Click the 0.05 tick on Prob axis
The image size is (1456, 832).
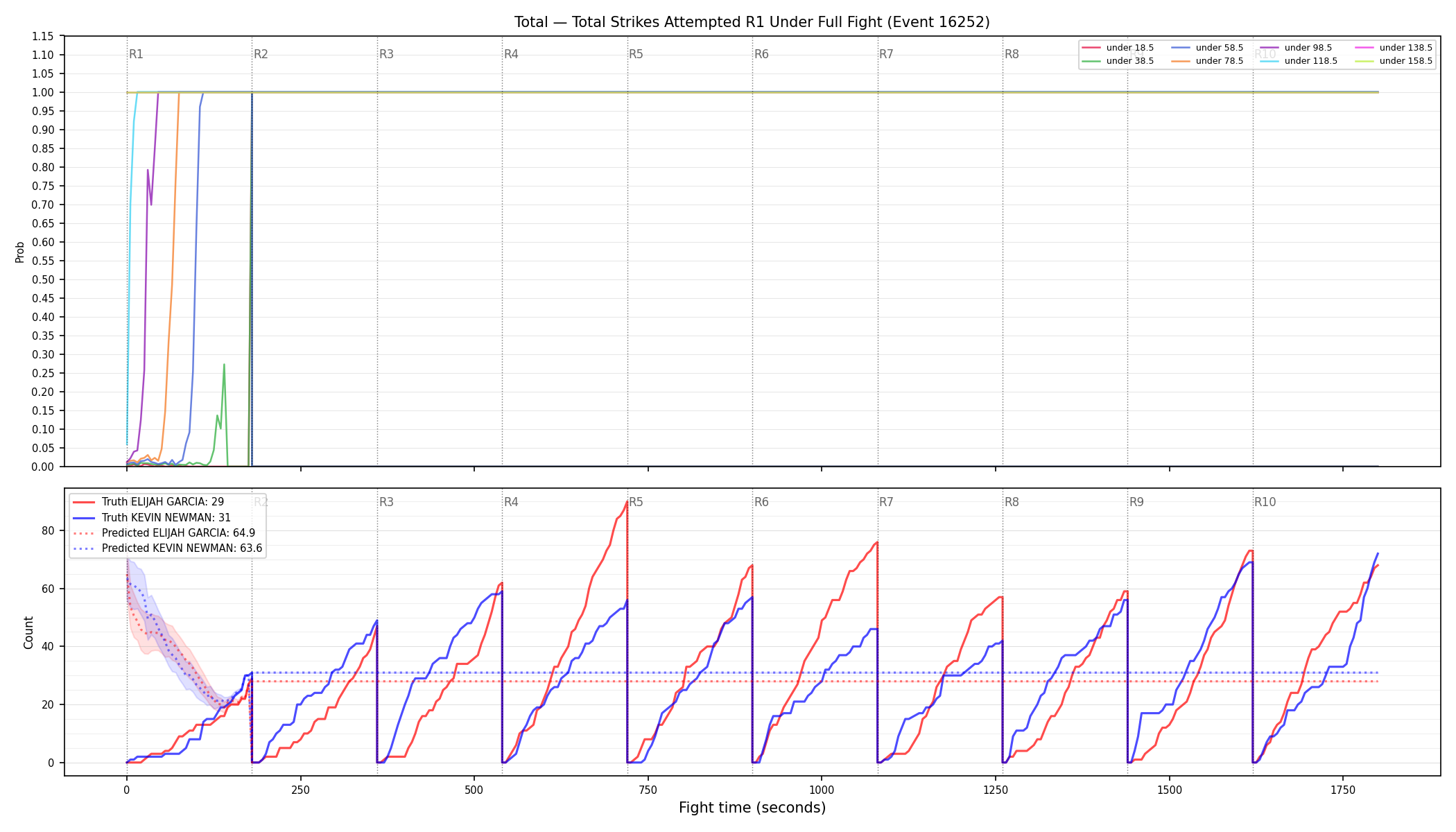click(43, 448)
